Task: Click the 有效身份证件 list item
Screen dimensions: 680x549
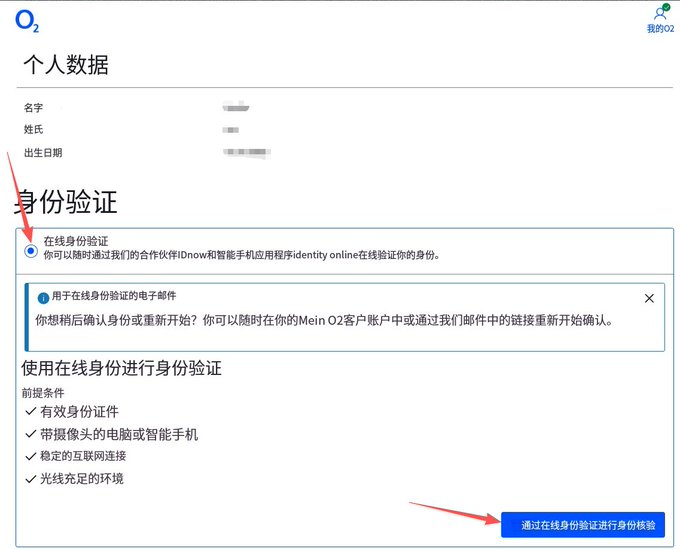Action: point(79,412)
